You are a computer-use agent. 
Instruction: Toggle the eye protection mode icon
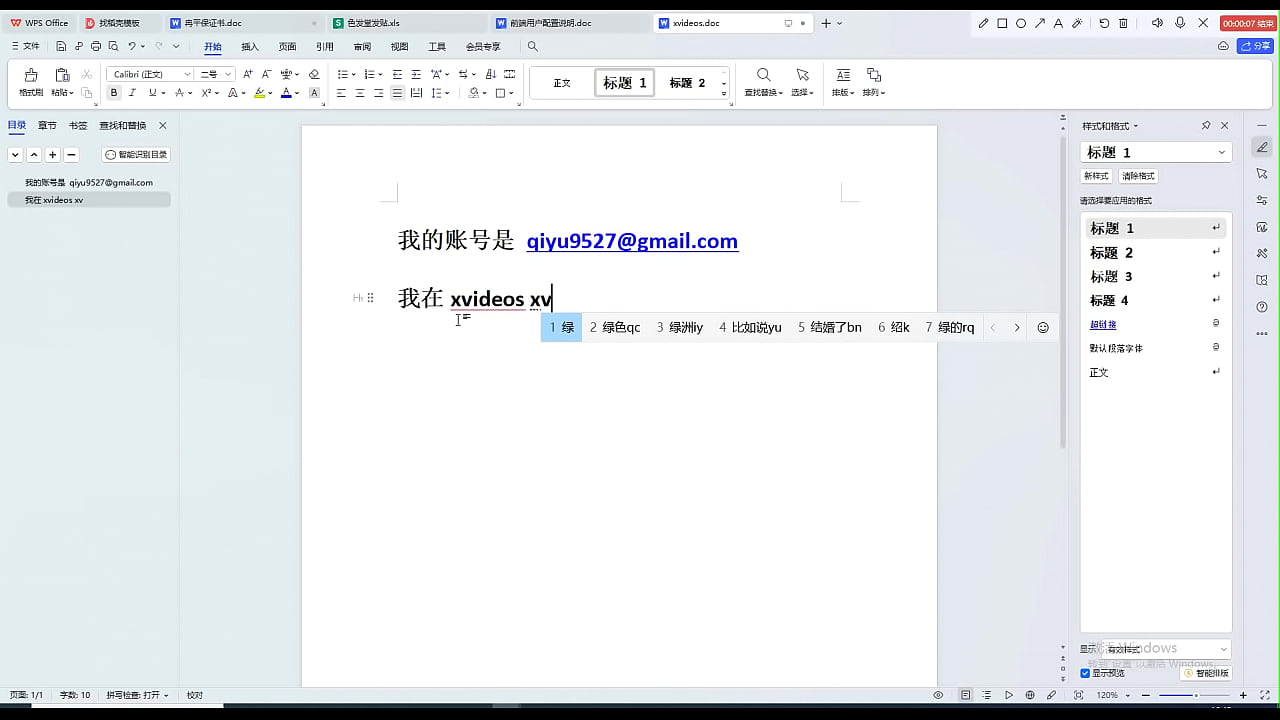938,695
